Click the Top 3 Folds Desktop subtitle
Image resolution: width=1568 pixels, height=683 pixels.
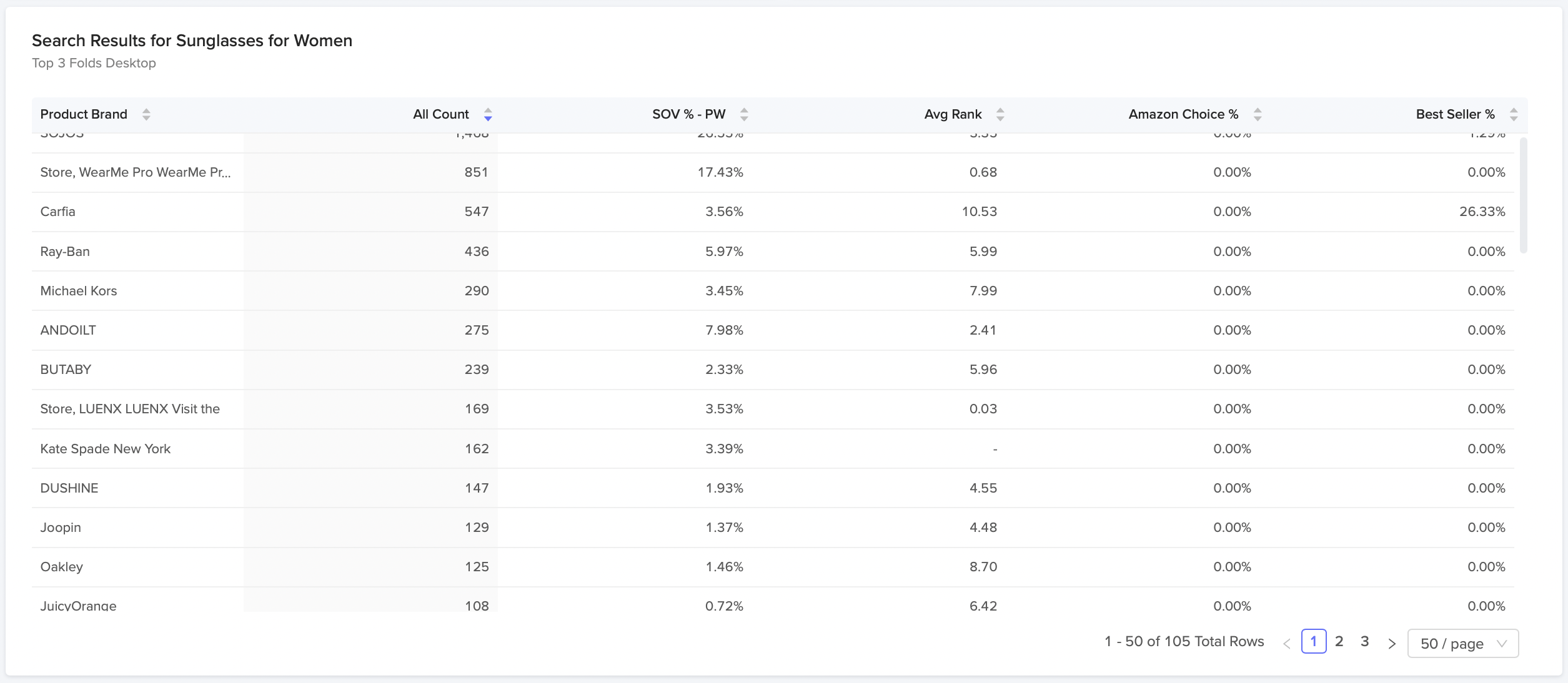(x=94, y=63)
